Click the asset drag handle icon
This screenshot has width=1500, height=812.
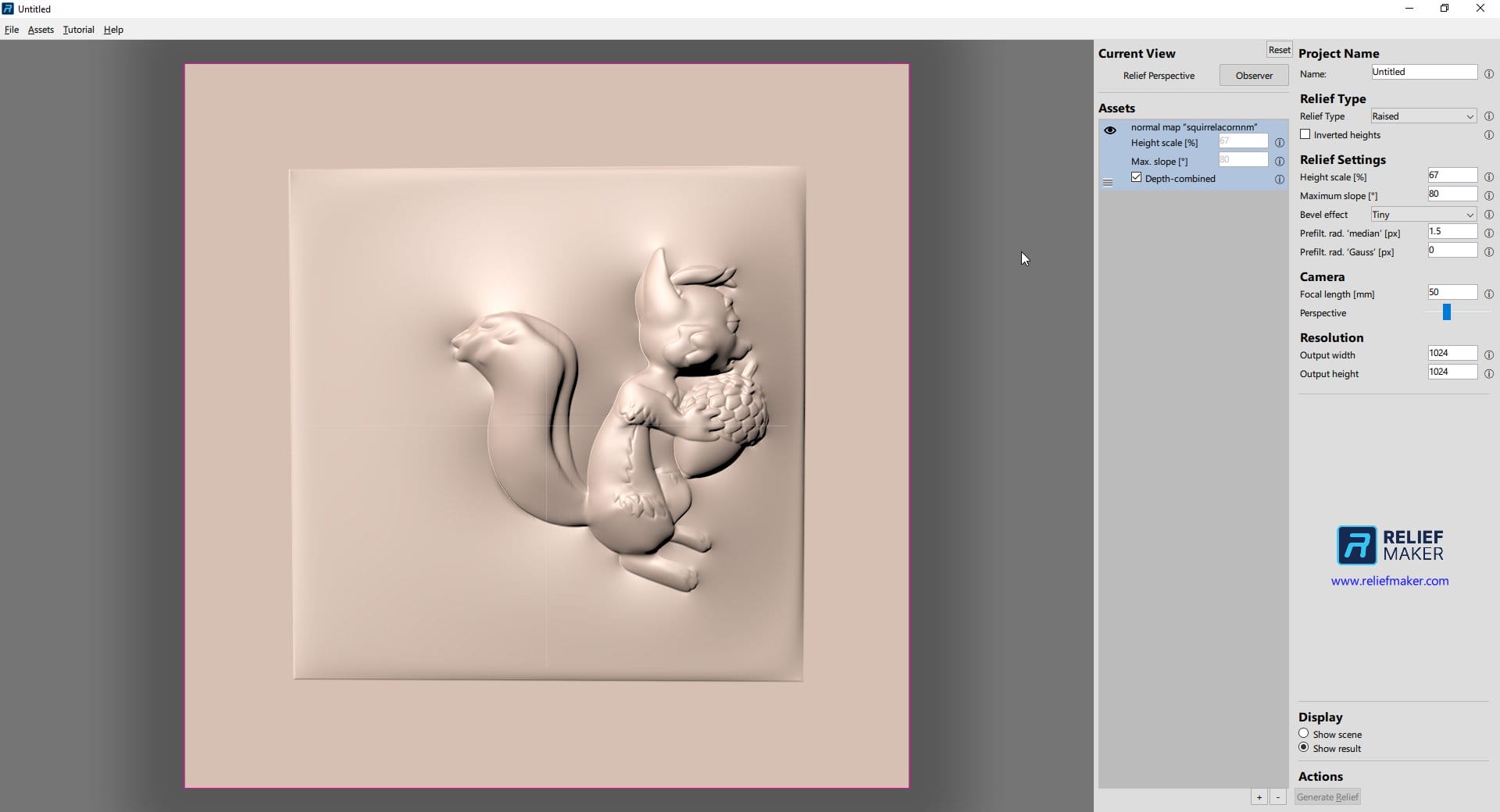tap(1107, 183)
